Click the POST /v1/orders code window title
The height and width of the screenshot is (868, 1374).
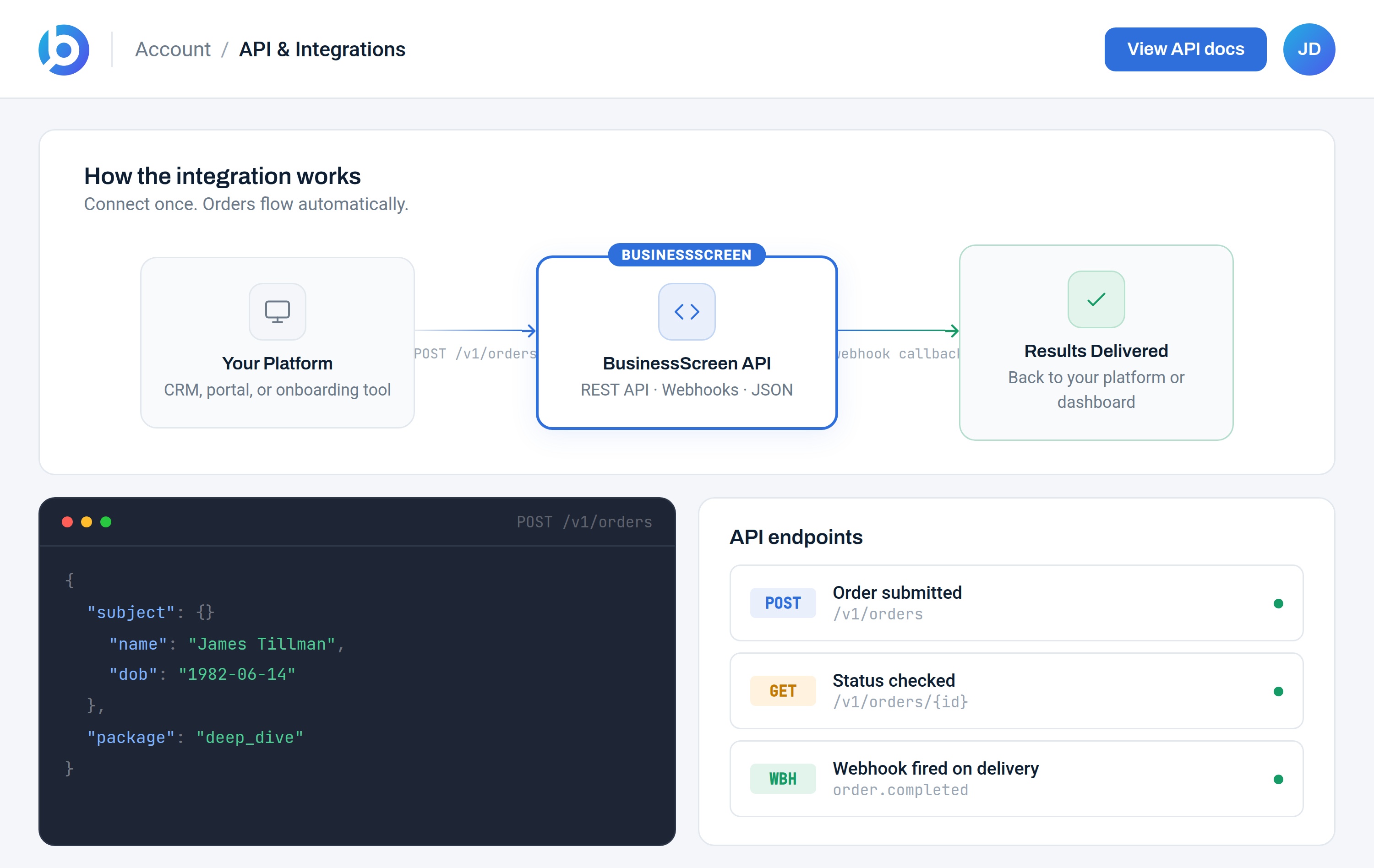584,522
